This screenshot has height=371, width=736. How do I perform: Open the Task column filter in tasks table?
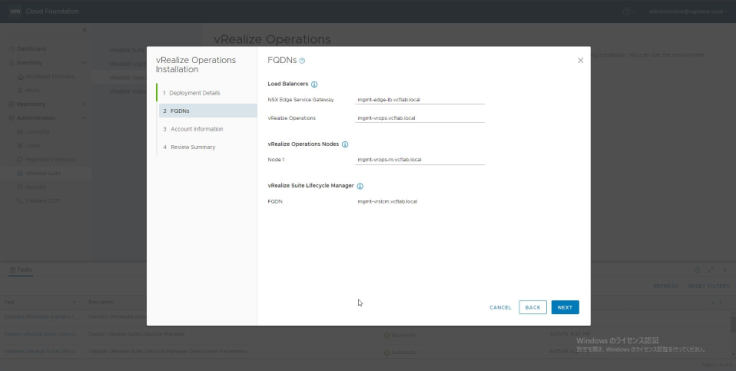tap(74, 302)
